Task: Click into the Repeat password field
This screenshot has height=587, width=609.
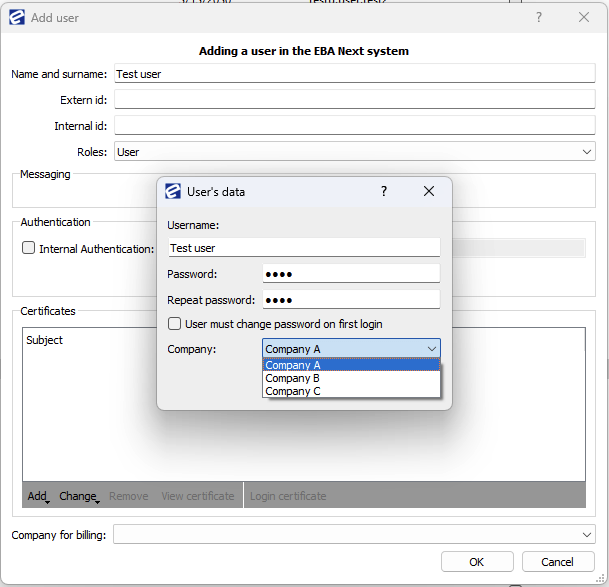Action: (x=350, y=300)
